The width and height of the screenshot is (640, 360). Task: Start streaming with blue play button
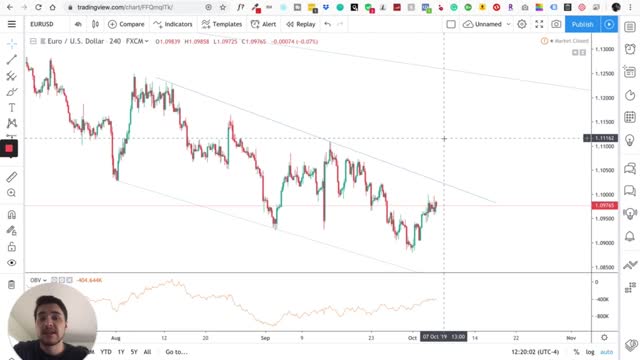pyautogui.click(x=609, y=24)
